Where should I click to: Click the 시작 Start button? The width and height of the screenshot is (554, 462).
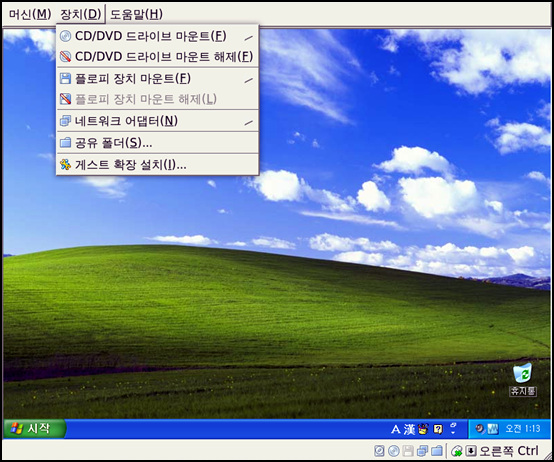pos(34,428)
